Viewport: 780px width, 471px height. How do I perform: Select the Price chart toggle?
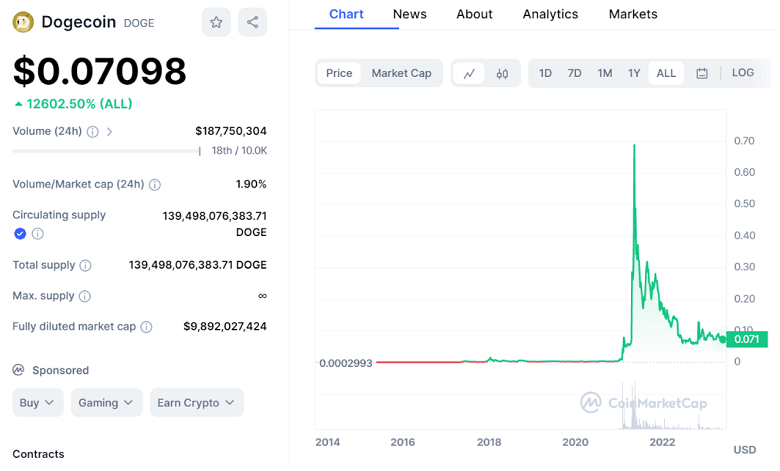click(x=339, y=73)
